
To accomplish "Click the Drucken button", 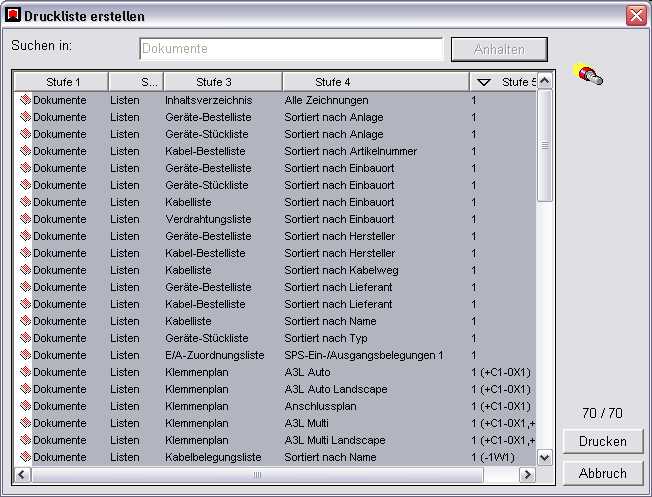I will pos(603,441).
